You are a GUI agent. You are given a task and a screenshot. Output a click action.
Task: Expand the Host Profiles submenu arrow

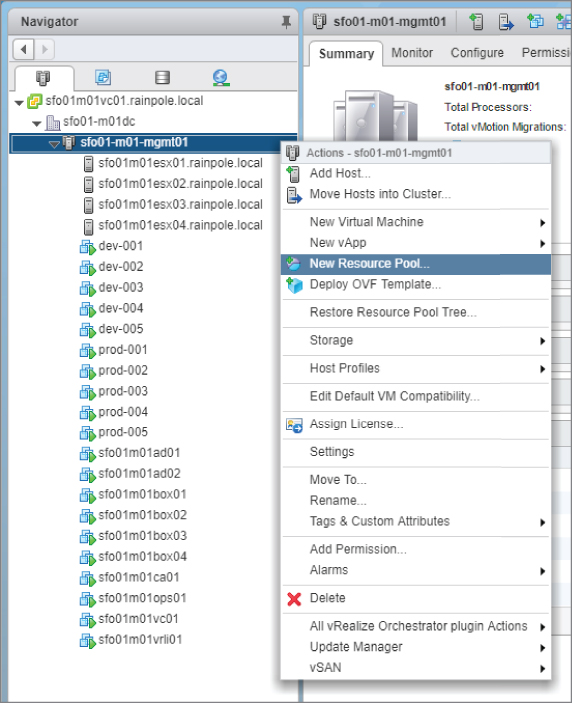click(542, 369)
